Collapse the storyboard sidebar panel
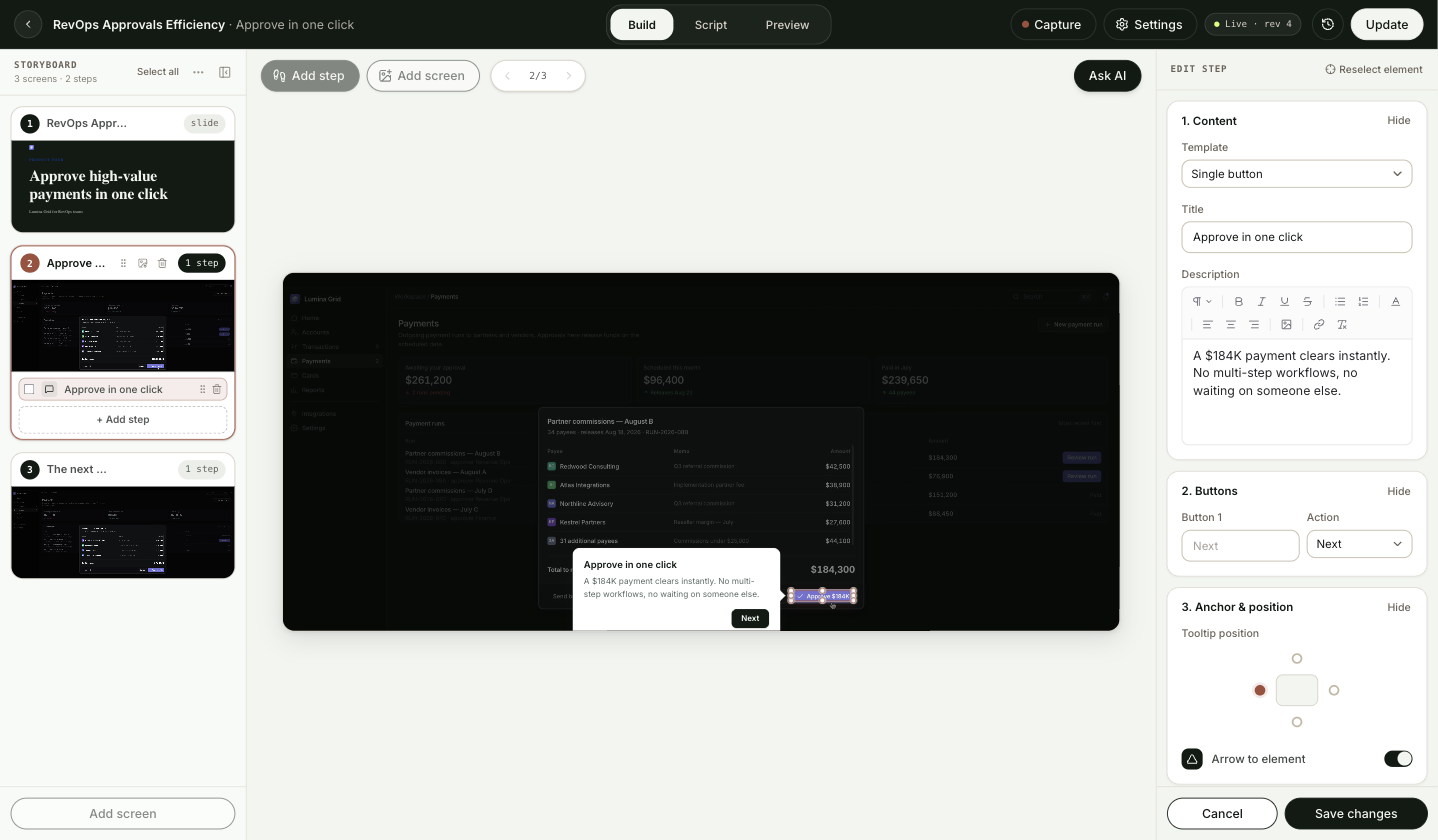 pyautogui.click(x=225, y=72)
